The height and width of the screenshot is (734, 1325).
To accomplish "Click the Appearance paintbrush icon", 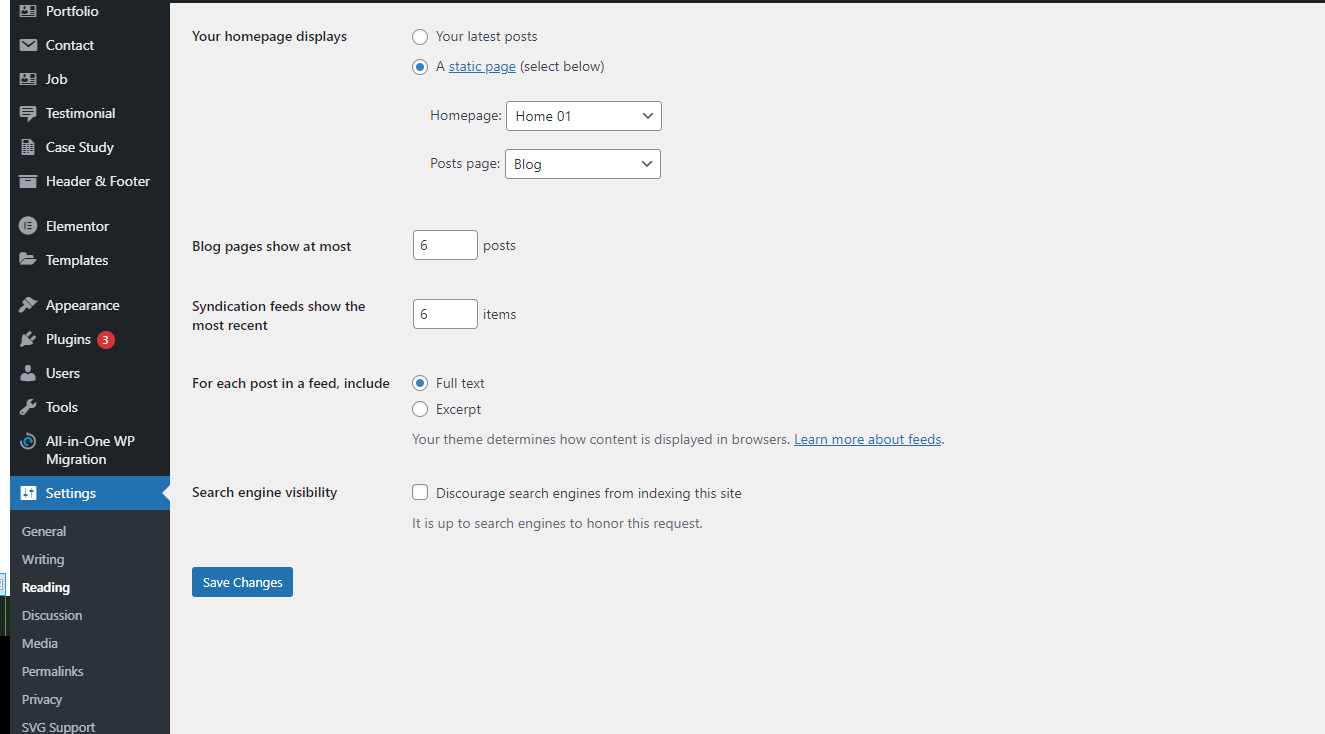I will click(x=28, y=305).
